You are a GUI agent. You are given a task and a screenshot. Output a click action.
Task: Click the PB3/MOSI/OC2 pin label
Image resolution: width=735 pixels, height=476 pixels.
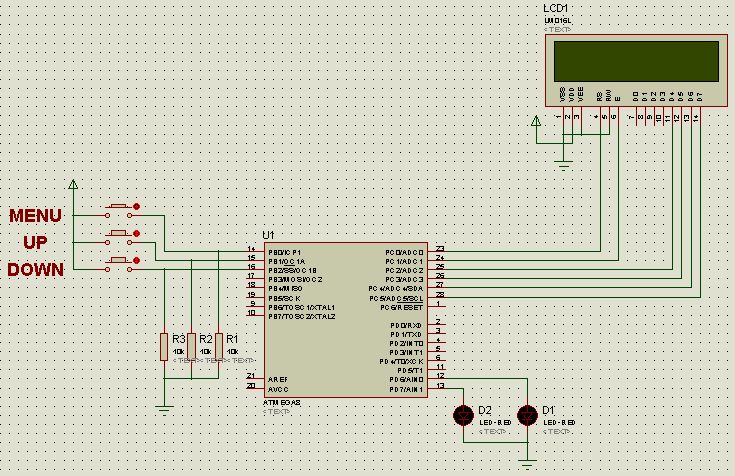(x=295, y=280)
